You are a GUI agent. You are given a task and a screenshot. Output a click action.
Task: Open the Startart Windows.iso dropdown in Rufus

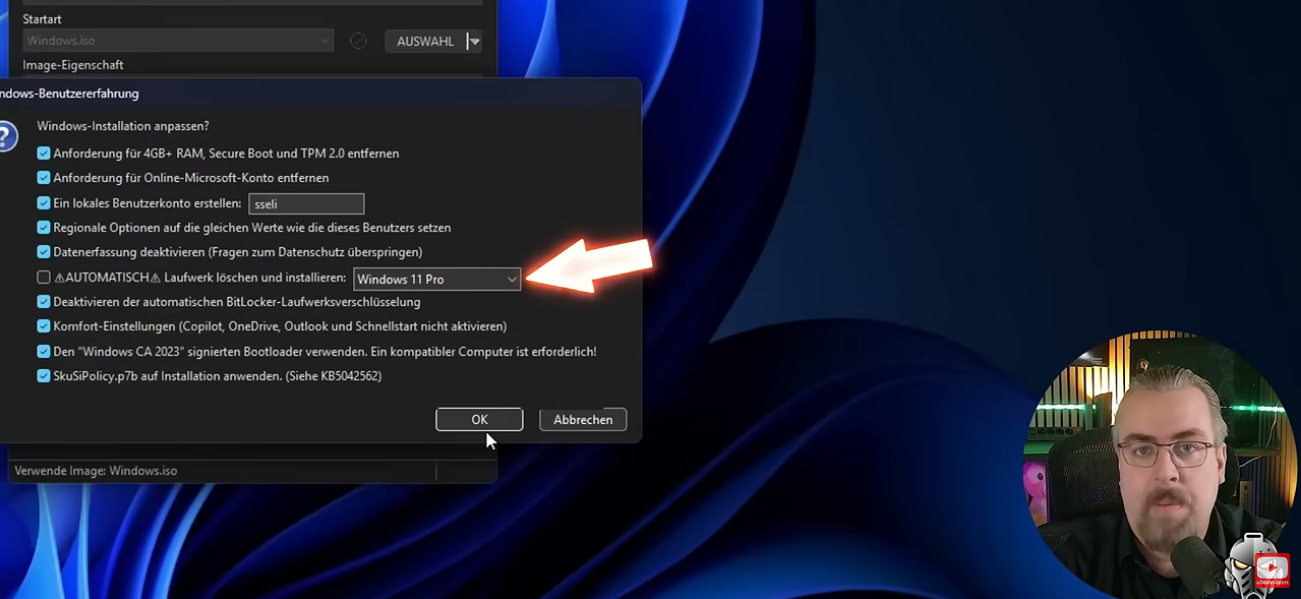(178, 41)
